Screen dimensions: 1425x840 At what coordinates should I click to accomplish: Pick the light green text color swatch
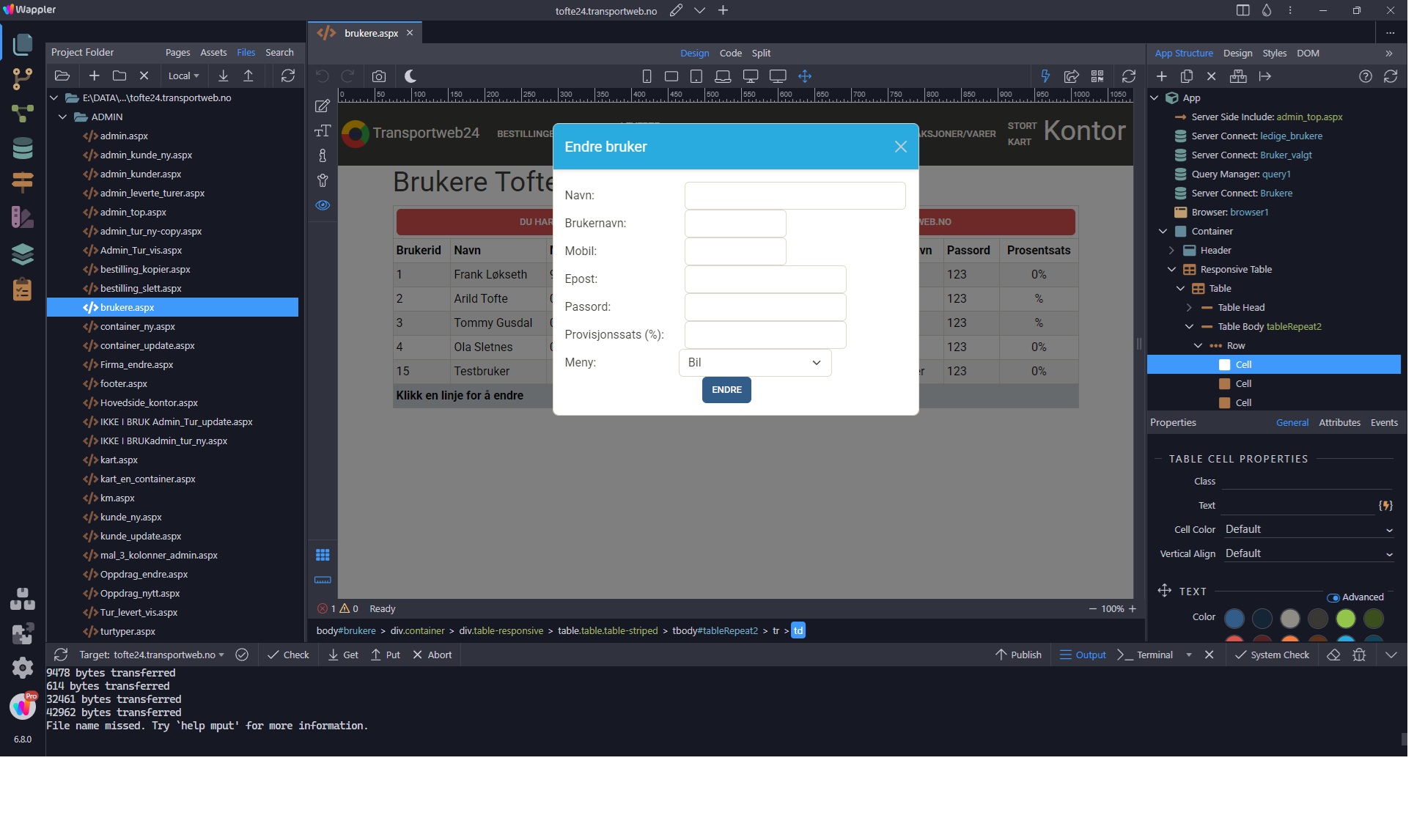[x=1345, y=619]
